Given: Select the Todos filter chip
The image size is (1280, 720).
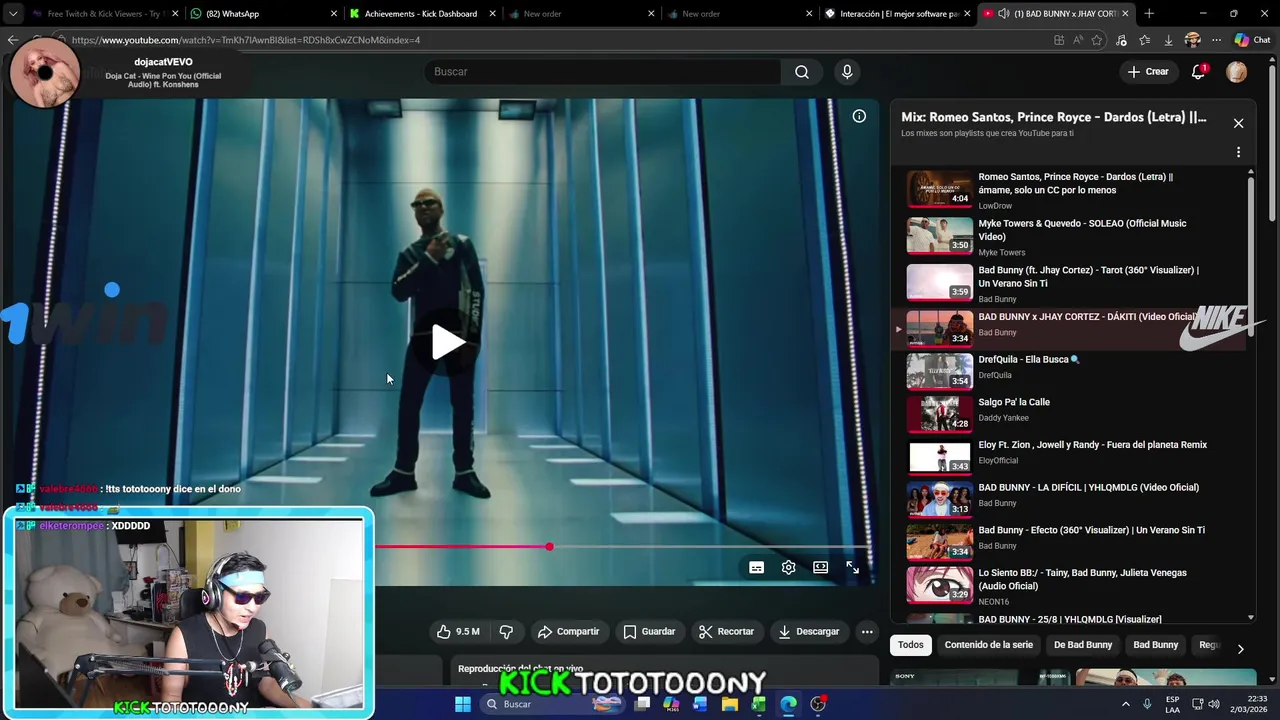Looking at the screenshot, I should pos(910,645).
